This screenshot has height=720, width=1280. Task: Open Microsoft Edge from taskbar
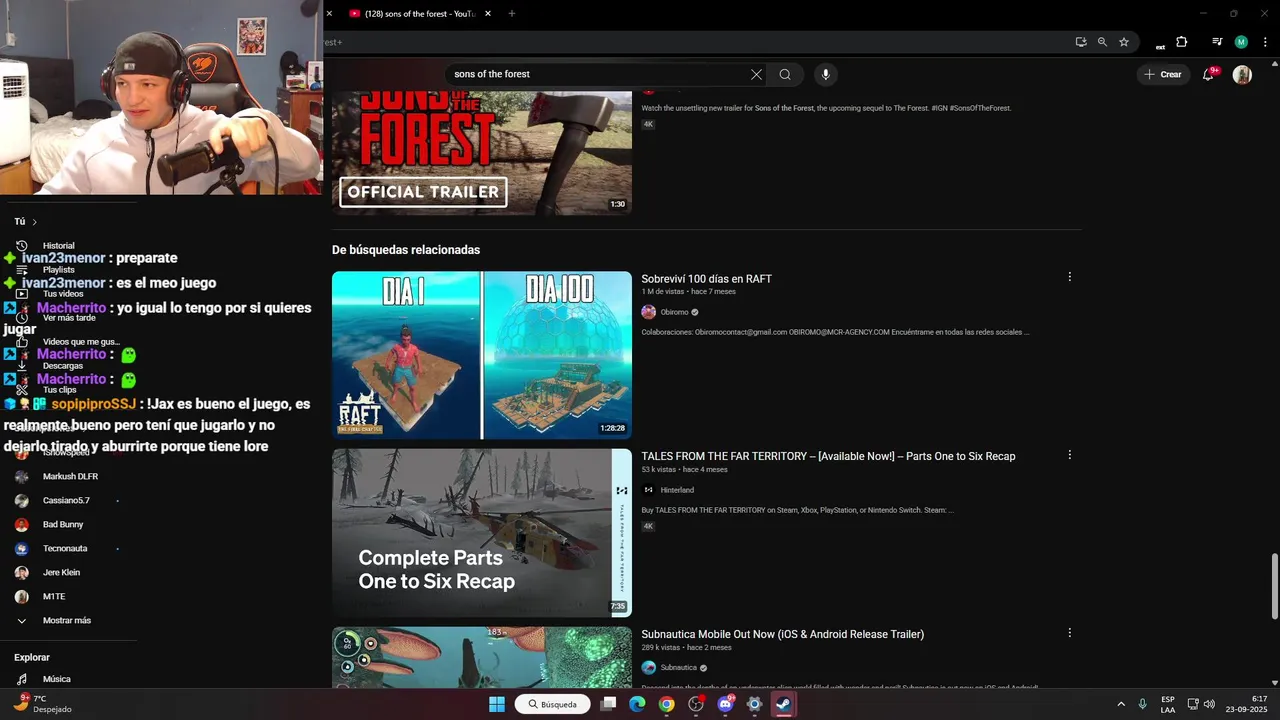click(x=637, y=704)
